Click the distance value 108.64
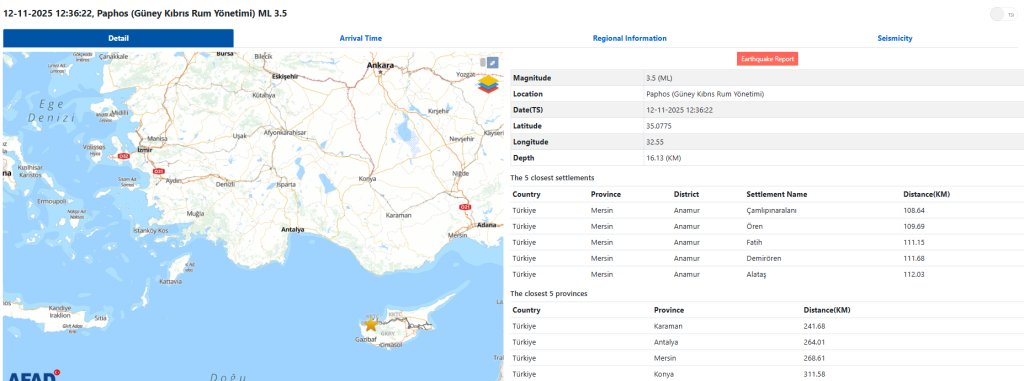1024x381 pixels. (914, 210)
